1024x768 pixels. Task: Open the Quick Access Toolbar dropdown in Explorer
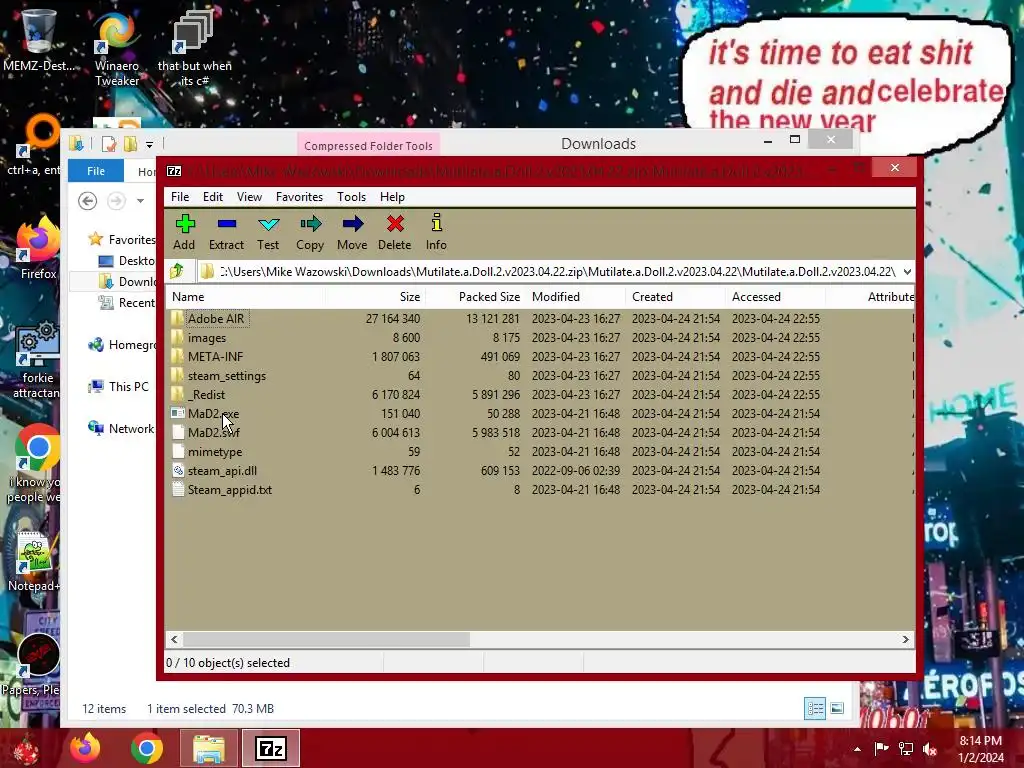tap(150, 144)
